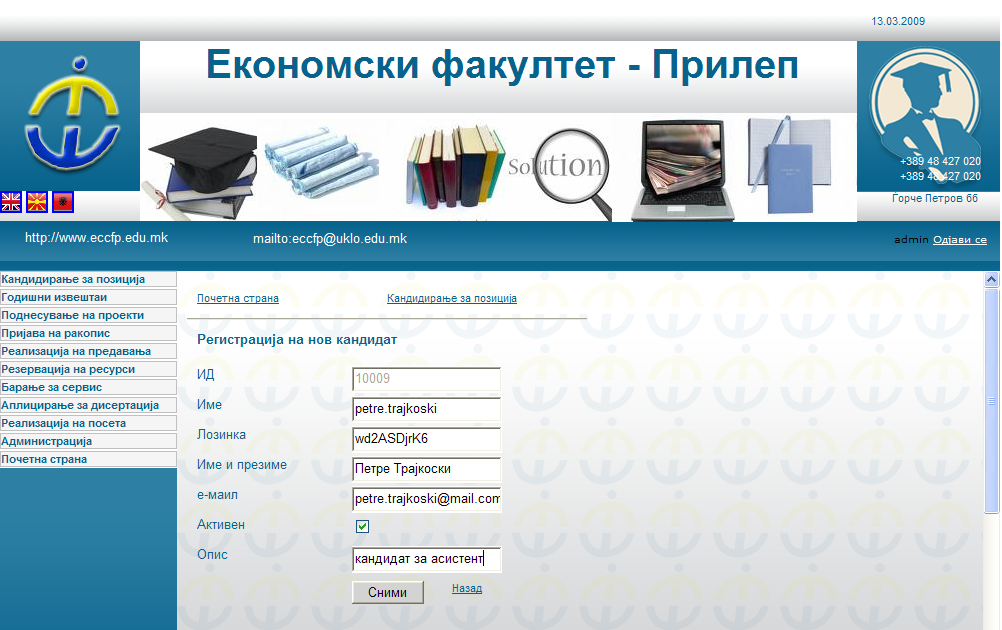Click the laptop image in the banner
The image size is (1002, 630).
tap(683, 168)
